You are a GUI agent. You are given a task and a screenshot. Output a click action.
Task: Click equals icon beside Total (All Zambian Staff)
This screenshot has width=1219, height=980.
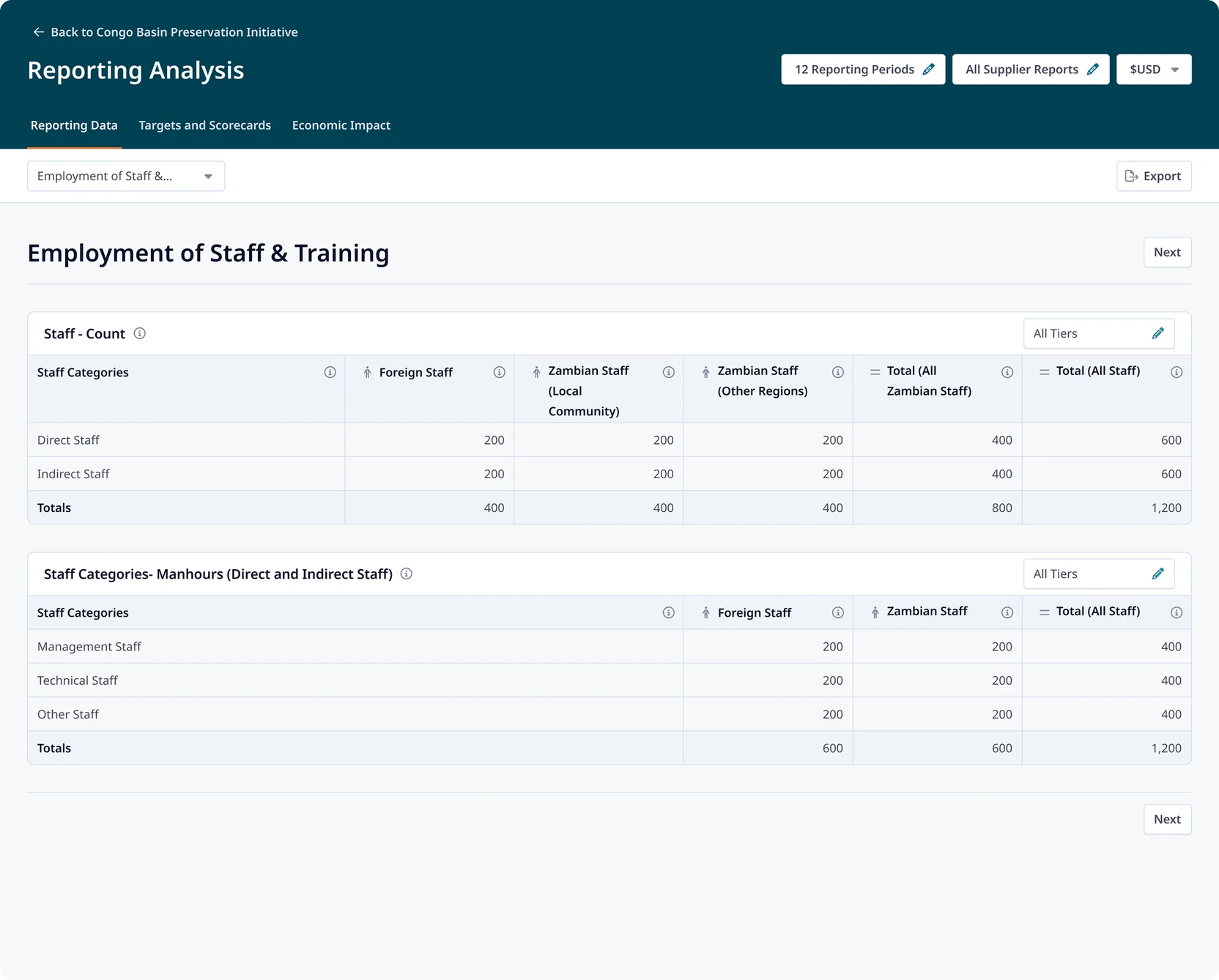875,372
